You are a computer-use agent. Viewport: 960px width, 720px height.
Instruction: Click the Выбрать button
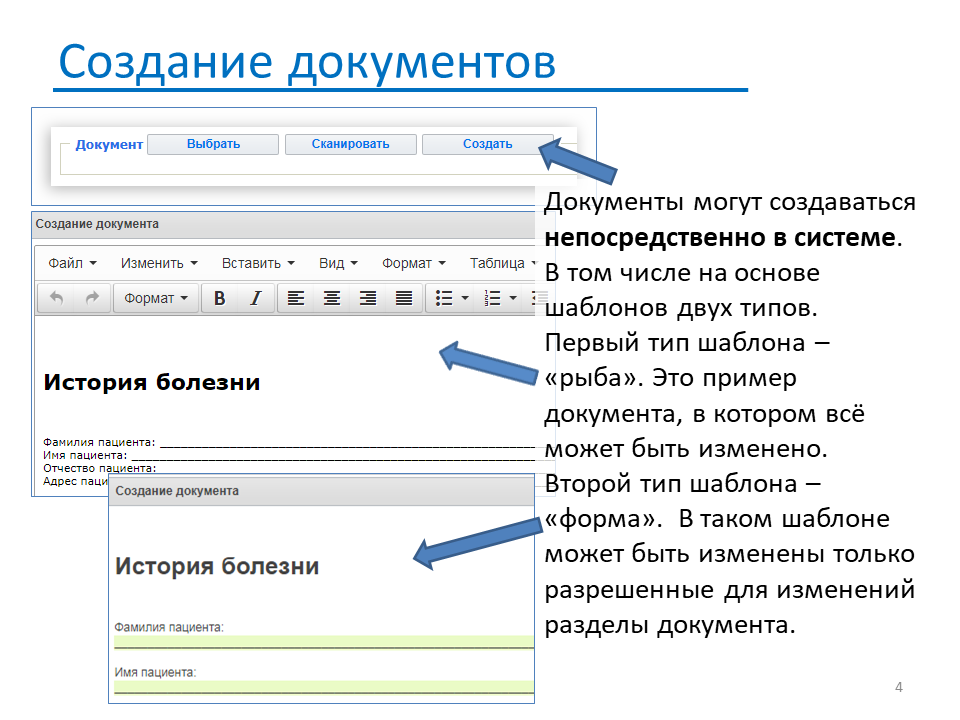[213, 144]
